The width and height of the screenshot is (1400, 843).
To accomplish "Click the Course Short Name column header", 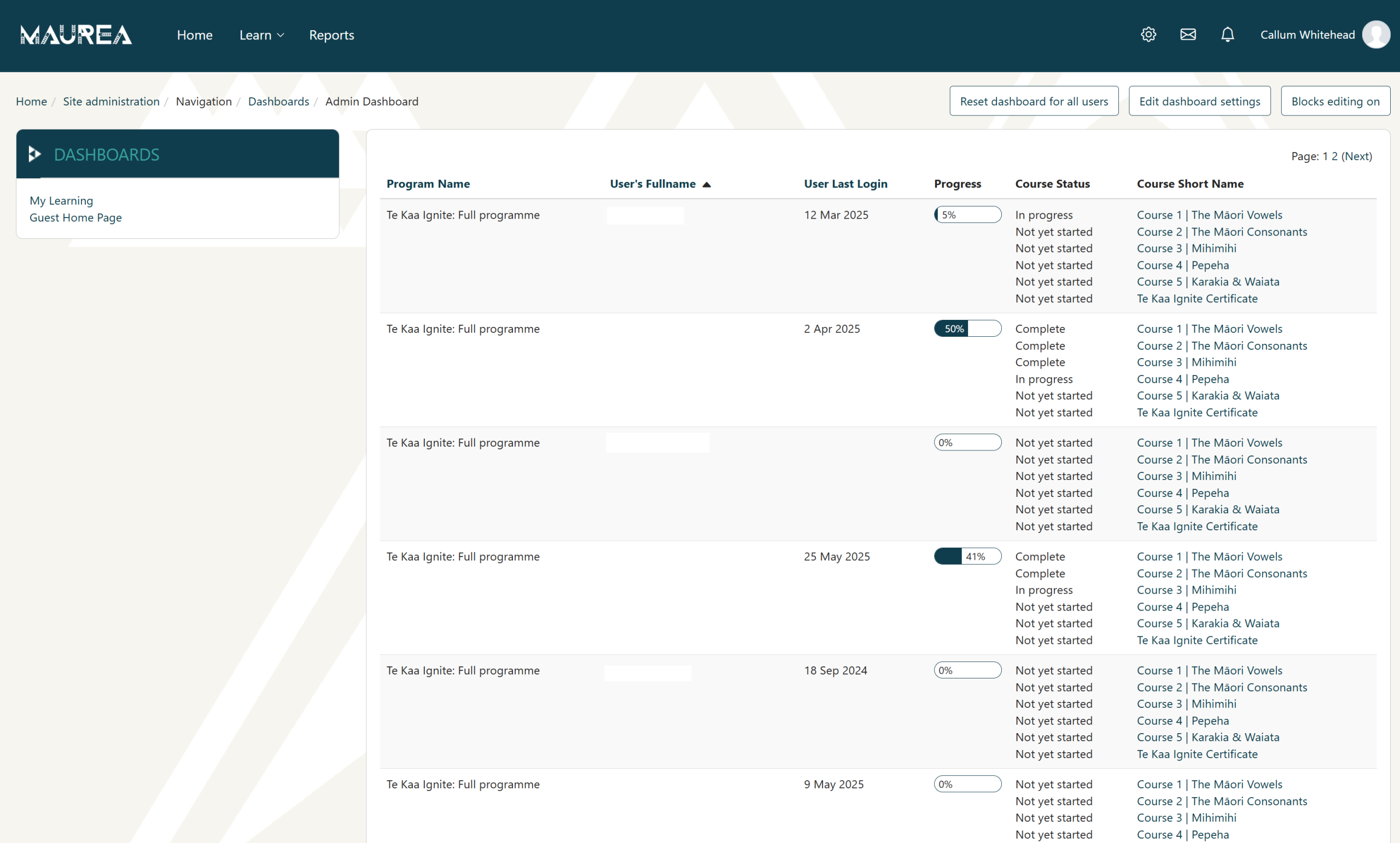I will pos(1190,184).
